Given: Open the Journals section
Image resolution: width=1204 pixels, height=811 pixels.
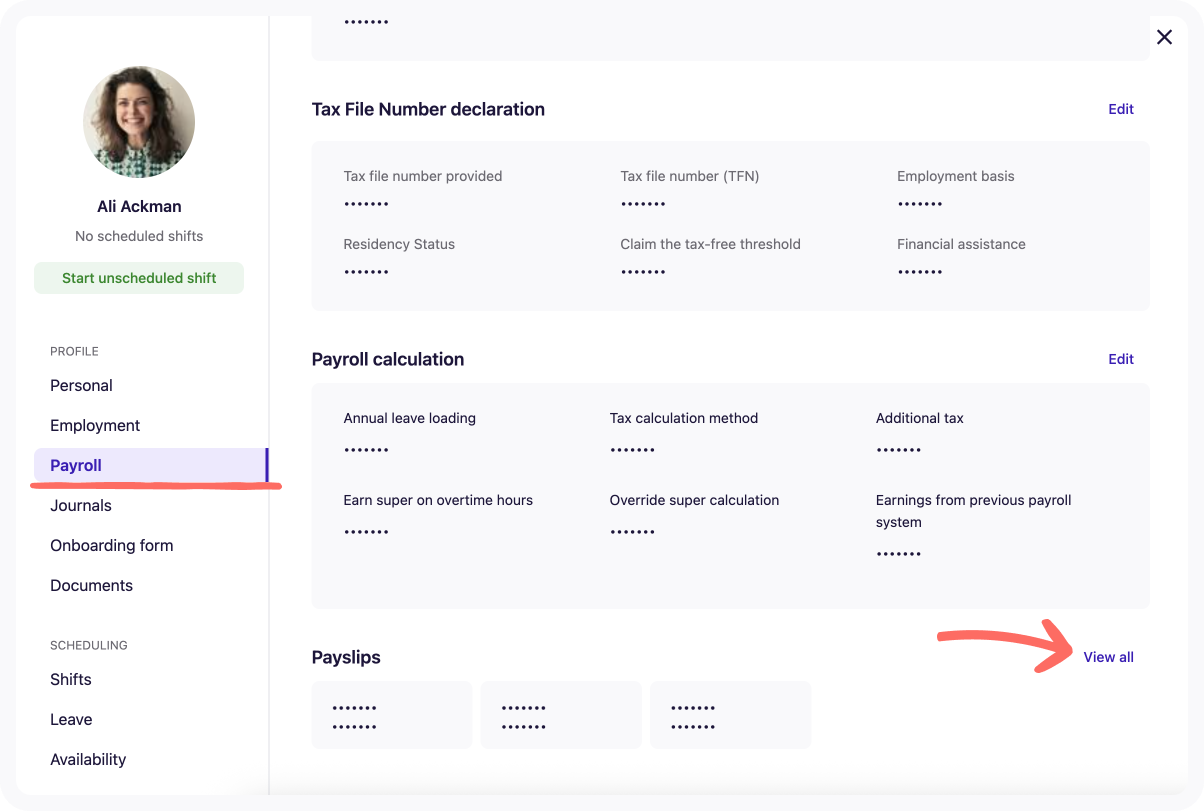Looking at the screenshot, I should click(81, 505).
